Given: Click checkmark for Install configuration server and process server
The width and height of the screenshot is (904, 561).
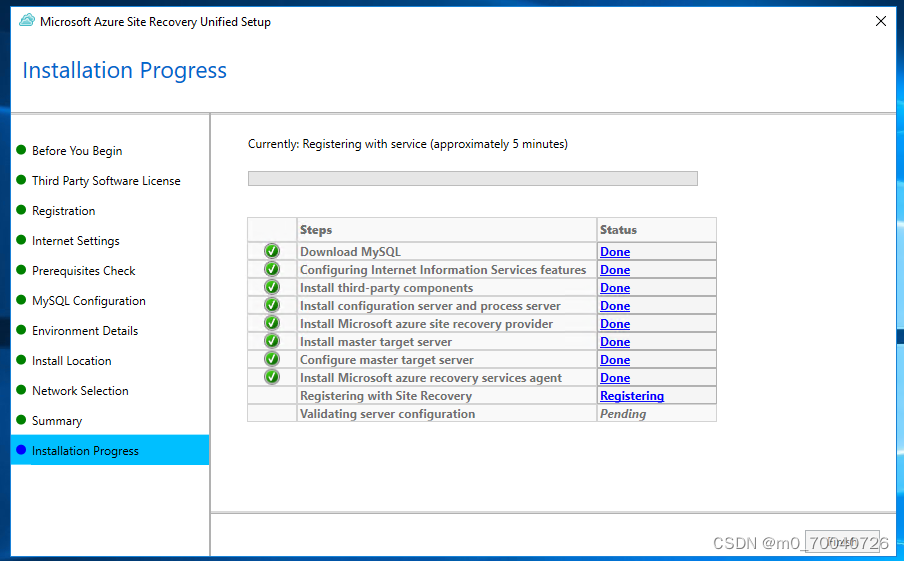Looking at the screenshot, I should [x=272, y=305].
